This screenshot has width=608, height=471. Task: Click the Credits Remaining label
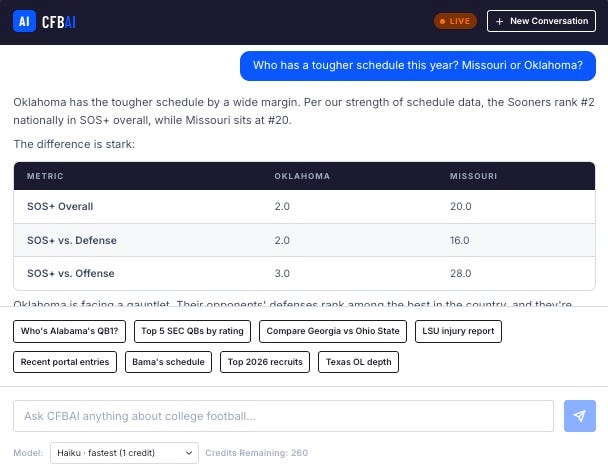click(256, 453)
